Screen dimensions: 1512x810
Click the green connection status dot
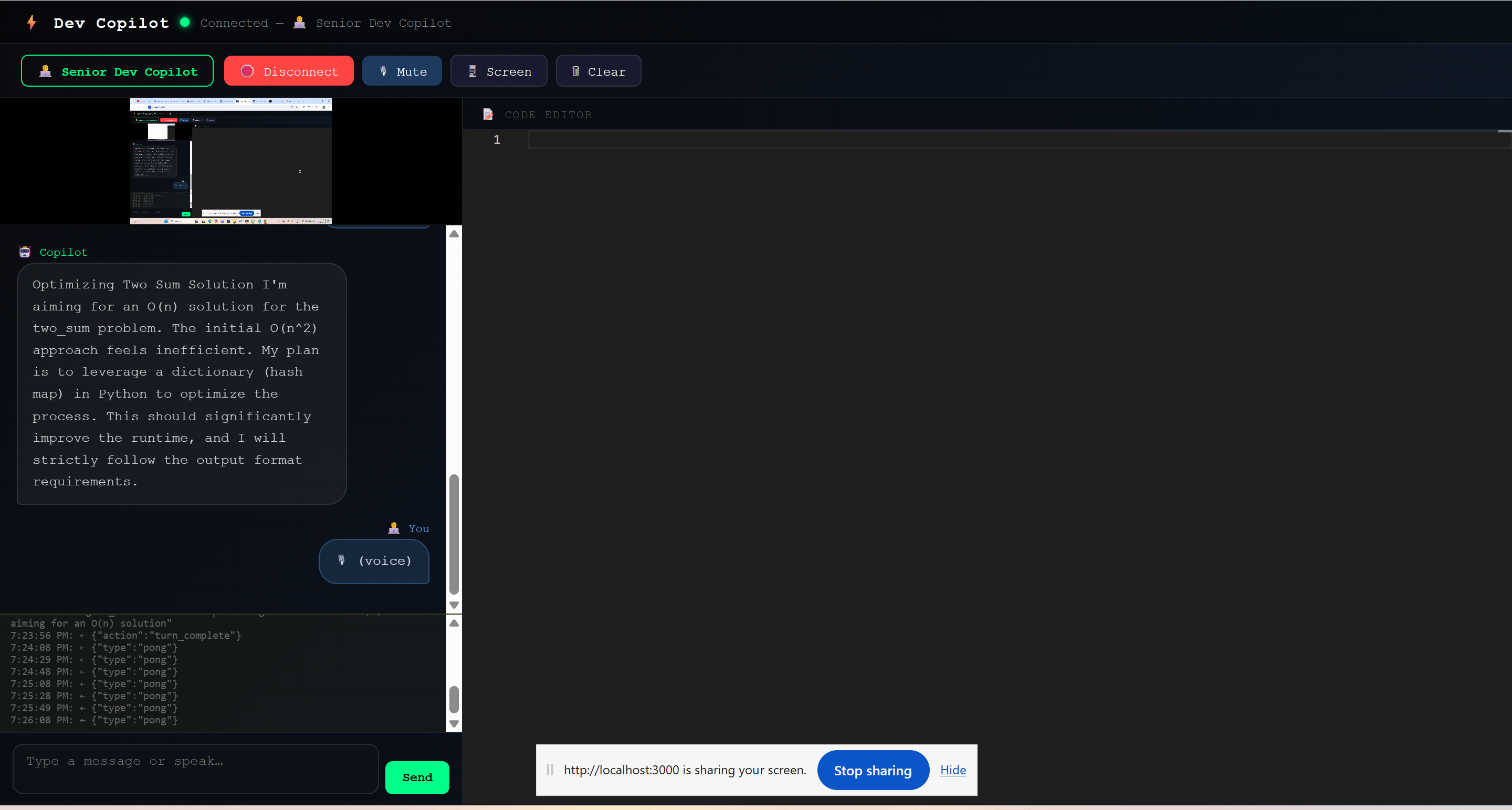pos(185,22)
